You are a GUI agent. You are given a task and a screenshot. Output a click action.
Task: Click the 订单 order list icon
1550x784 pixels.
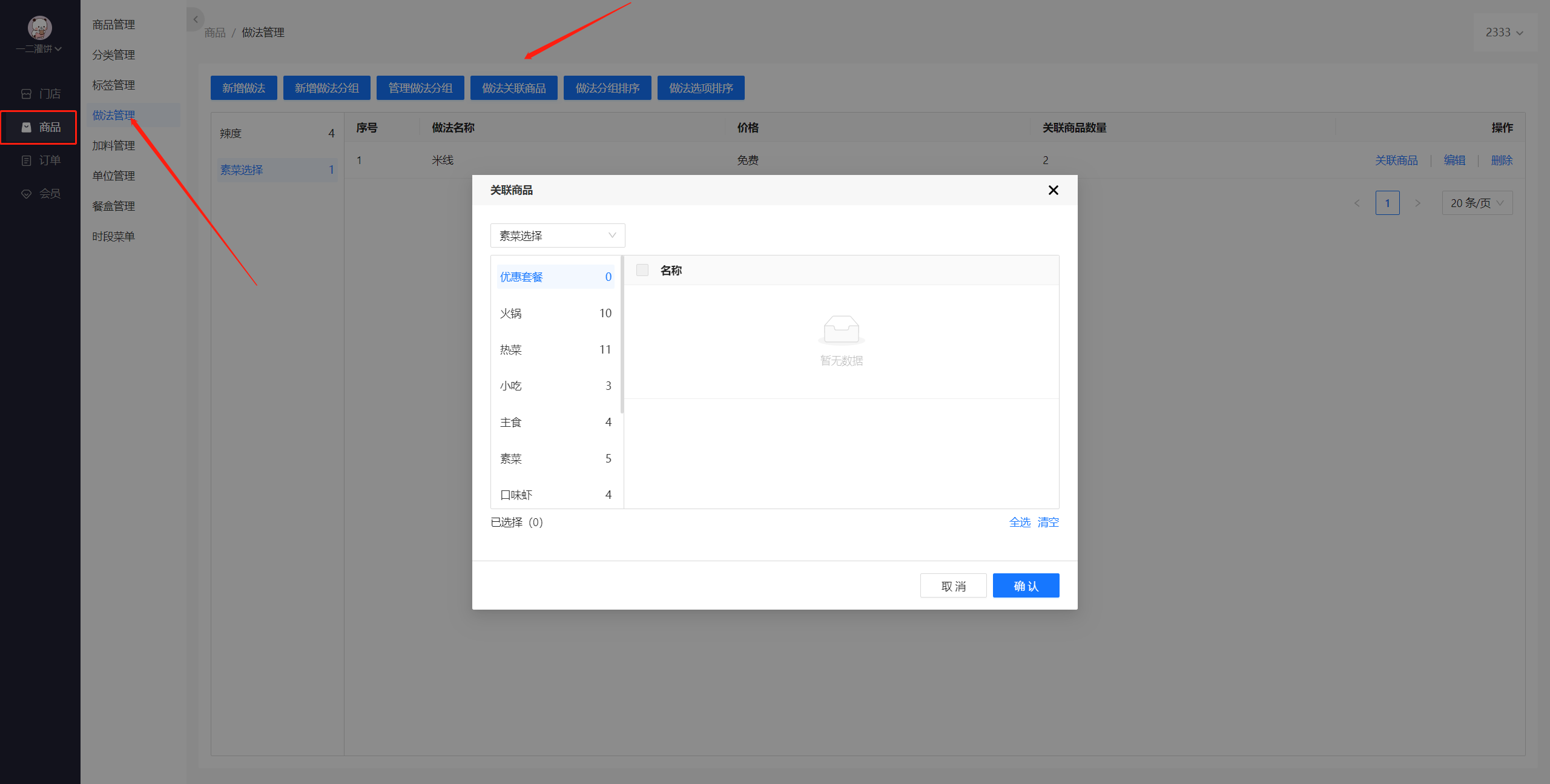point(26,160)
